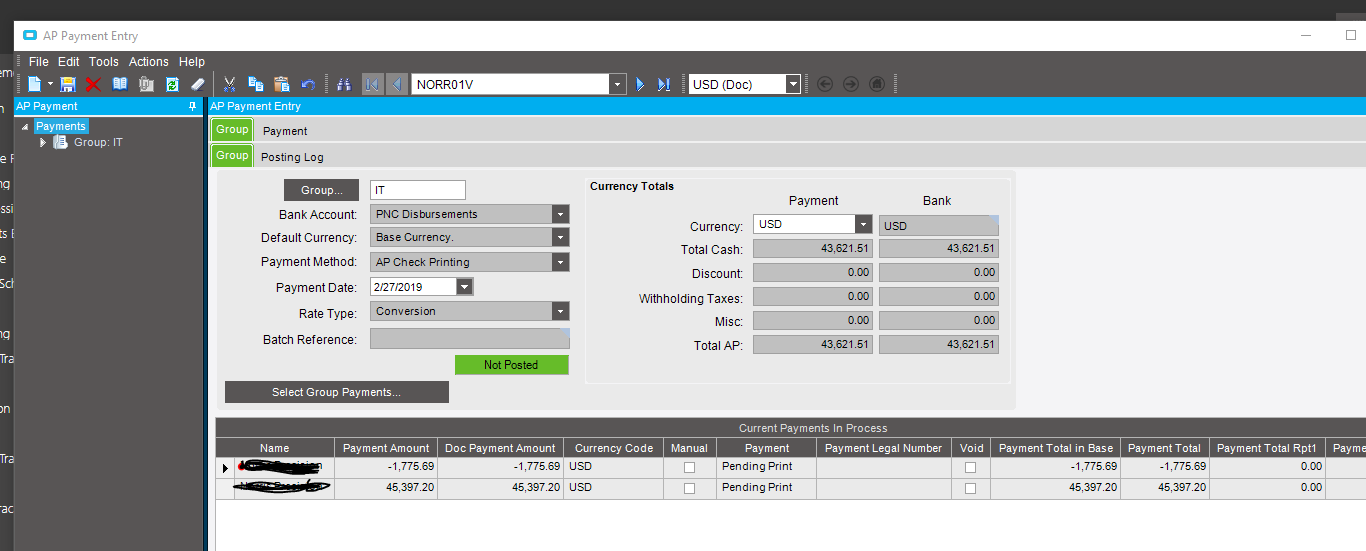Click the clipboard attachment icon in toolbar
The width and height of the screenshot is (1366, 551).
(x=146, y=85)
